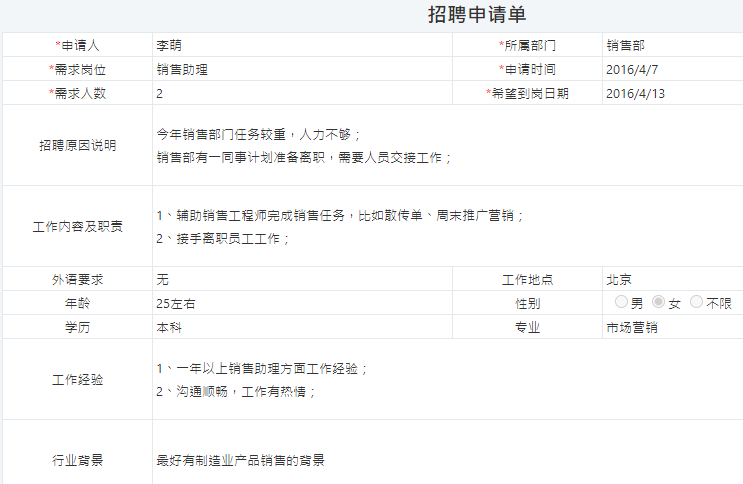Viewport: 743px width, 484px height.
Task: Click the 工作内容及职责 text area
Action: coord(445,226)
